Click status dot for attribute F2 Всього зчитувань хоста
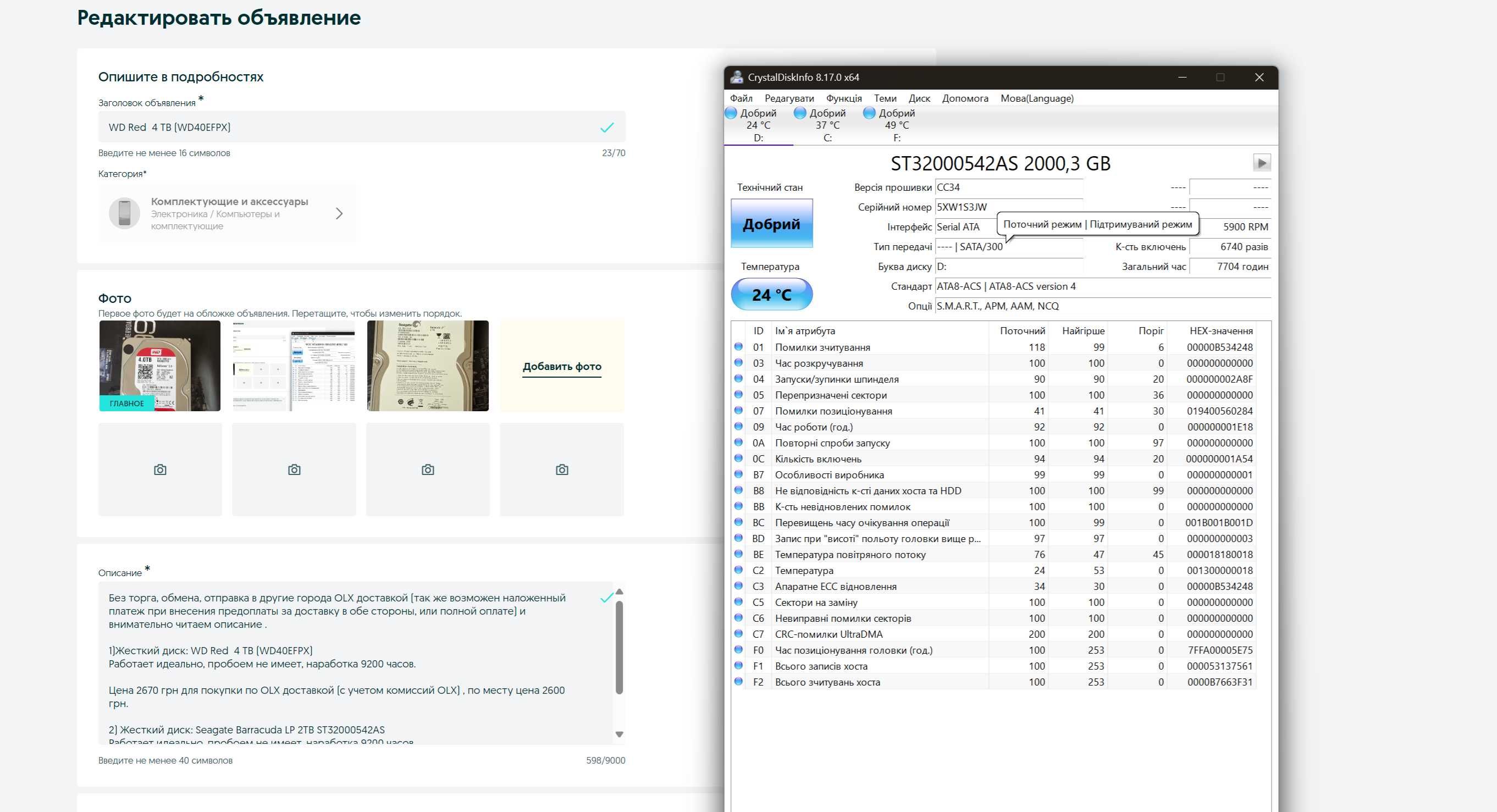Screen dimensions: 1497x812 (x=738, y=682)
